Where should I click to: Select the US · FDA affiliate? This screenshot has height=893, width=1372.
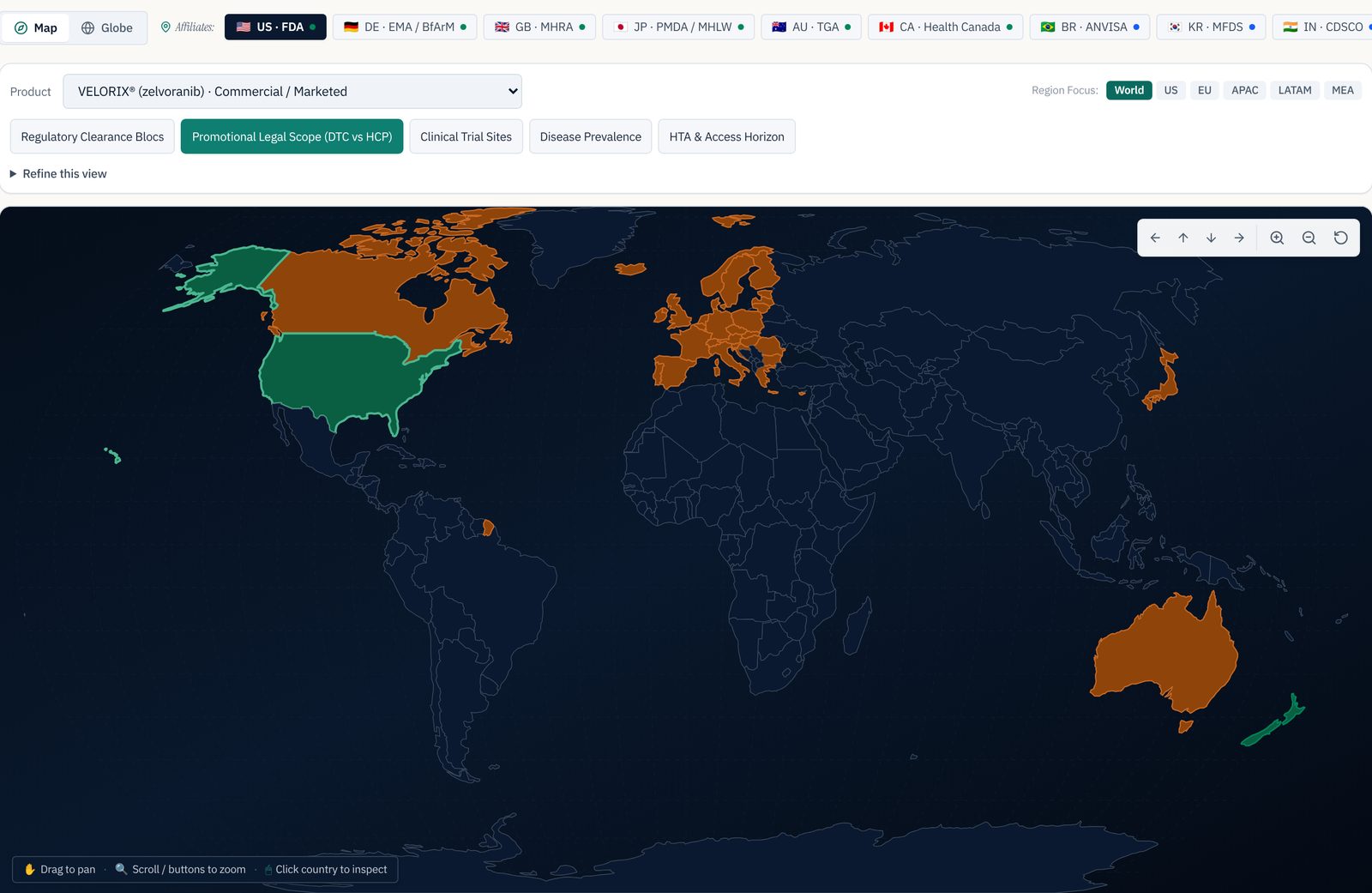[275, 27]
